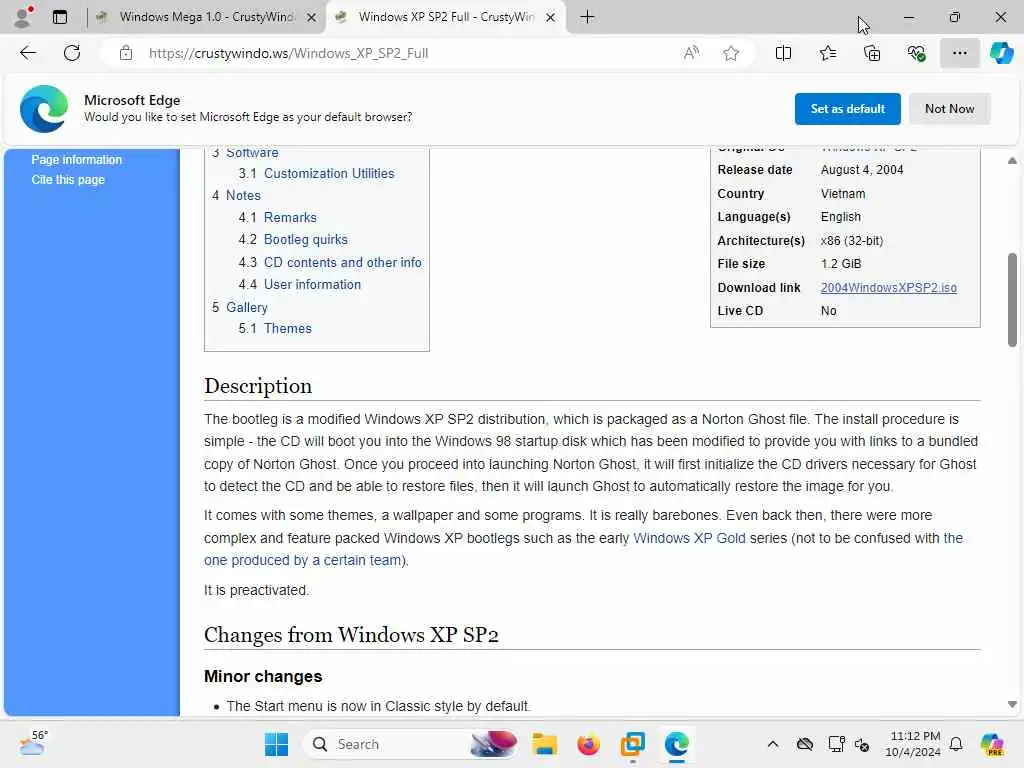This screenshot has width=1024, height=768.
Task: Open cloud sync tray icon
Action: (805, 744)
